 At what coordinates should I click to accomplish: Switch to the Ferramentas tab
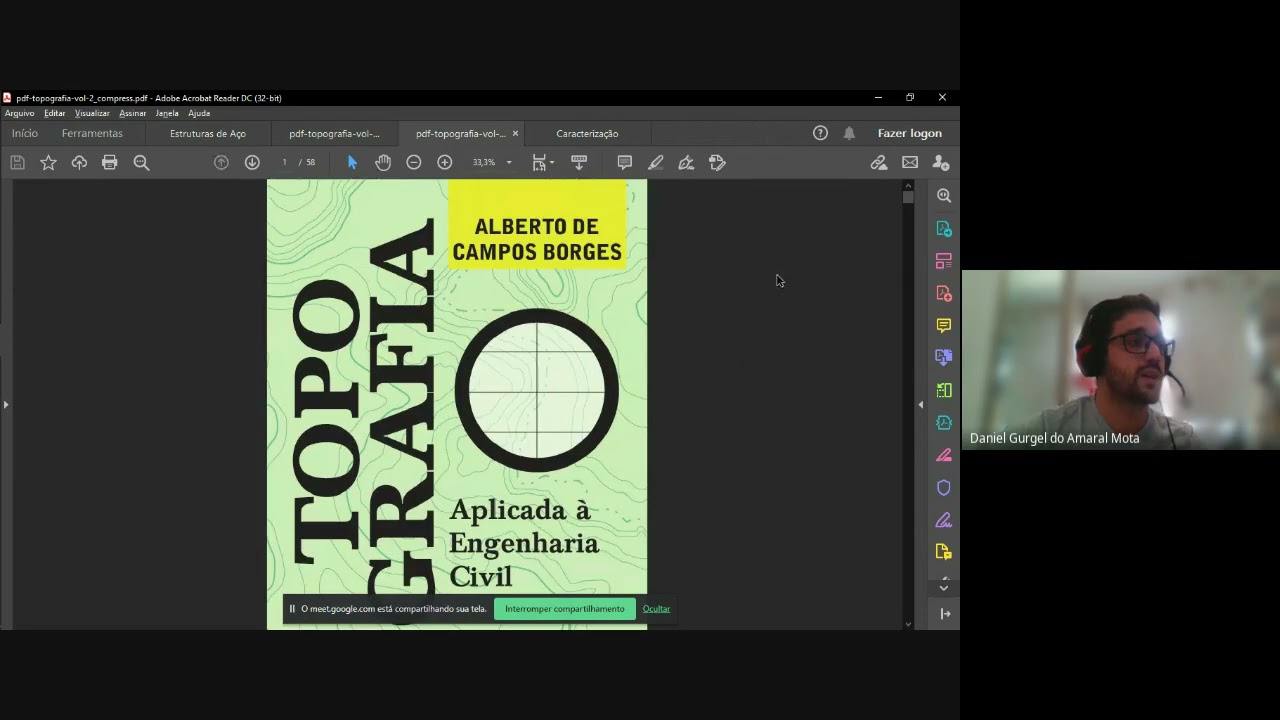coord(92,133)
